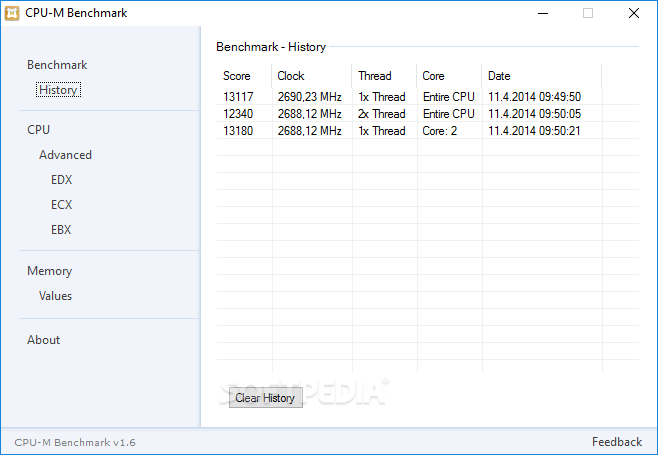The width and height of the screenshot is (658, 455).
Task: Open the Benchmark section in sidebar
Action: [x=57, y=65]
